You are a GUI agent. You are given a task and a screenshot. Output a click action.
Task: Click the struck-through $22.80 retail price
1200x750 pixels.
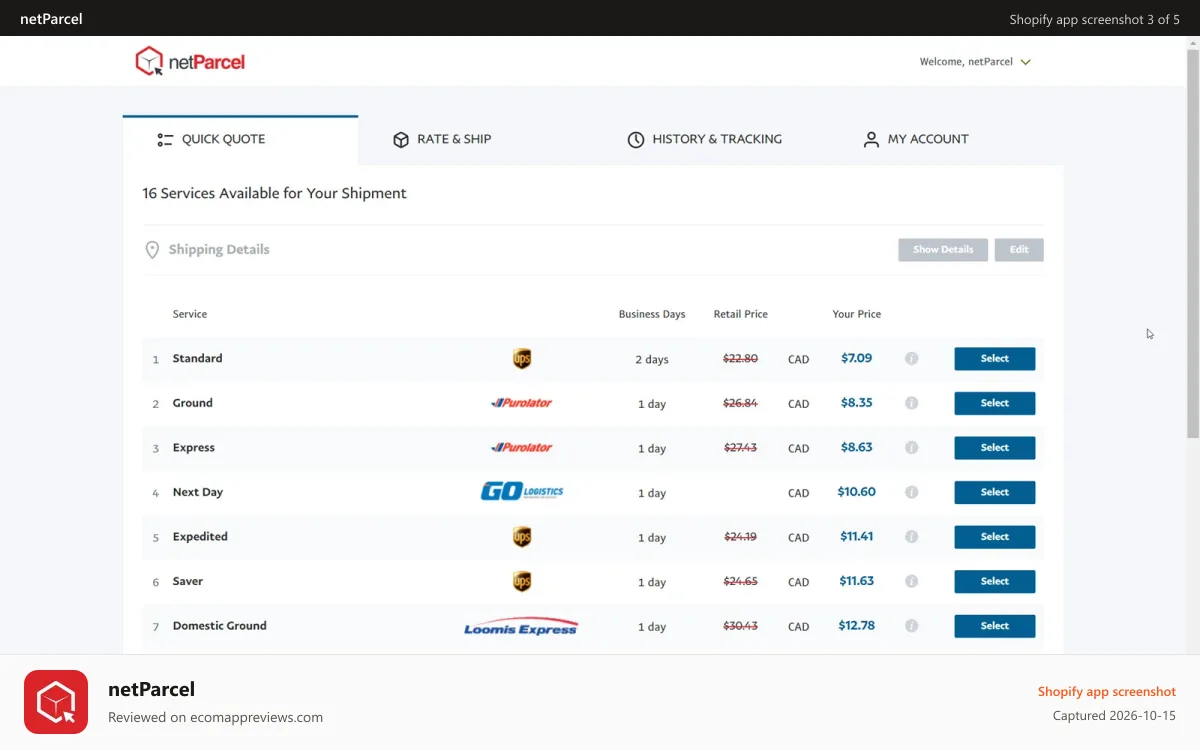(740, 359)
